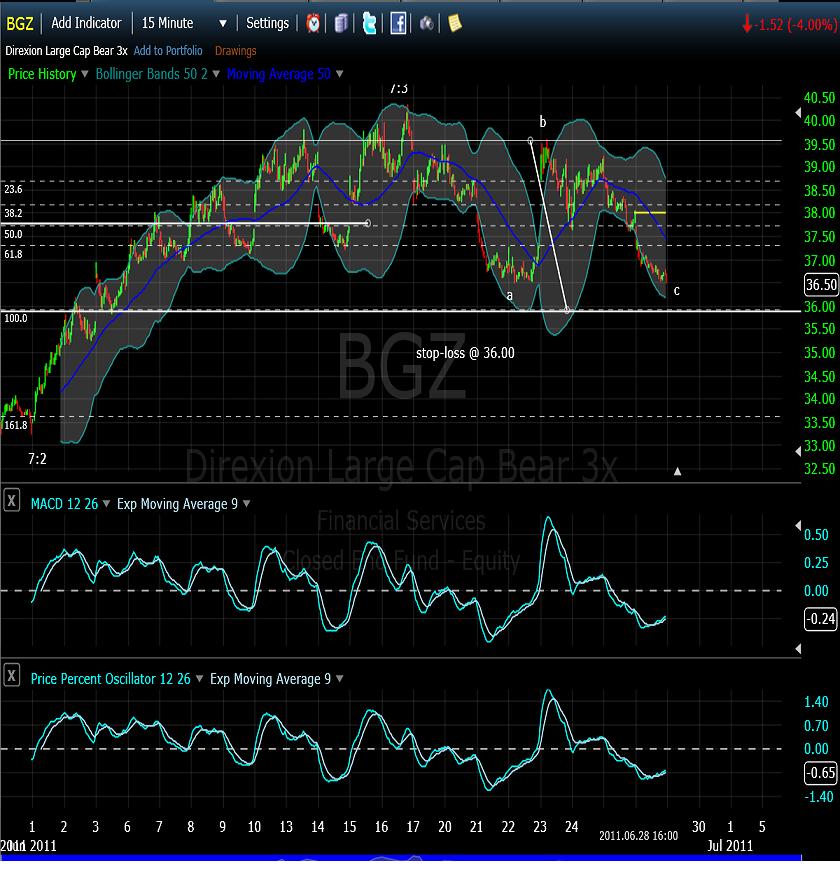
Task: Share the chart via the Facebook icon
Action: pos(398,23)
